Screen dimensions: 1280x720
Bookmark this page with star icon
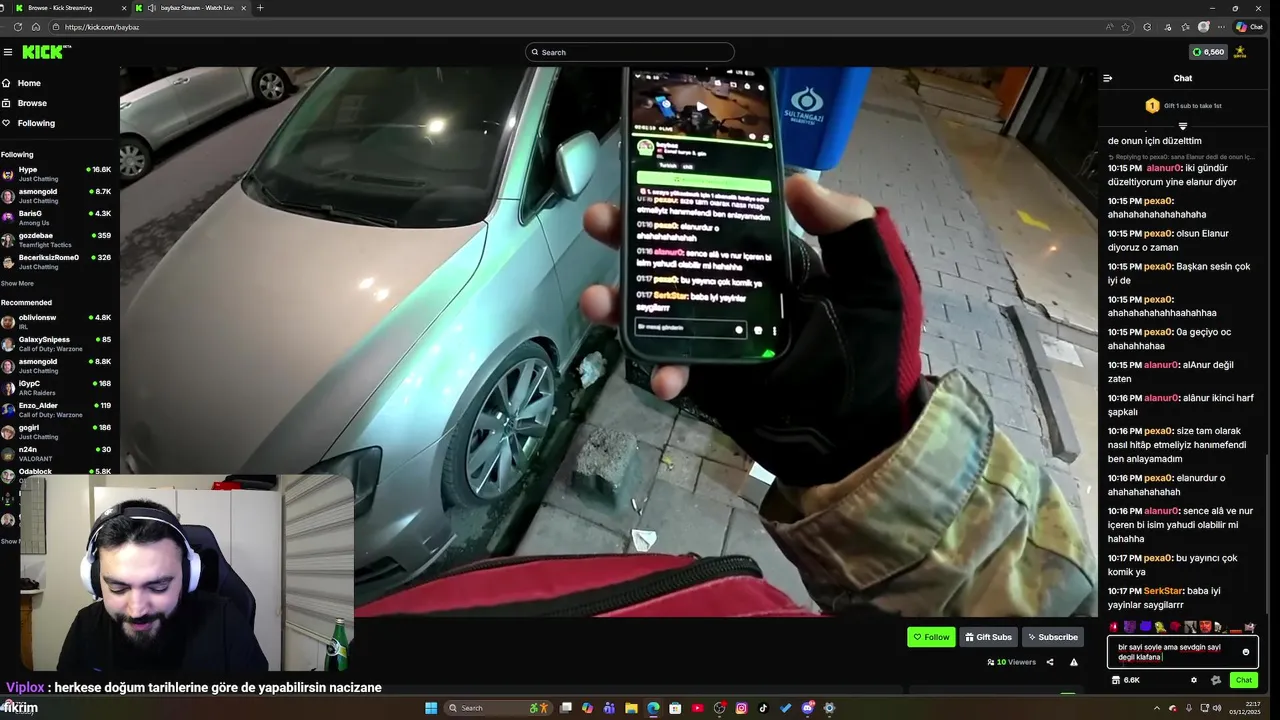1126,27
